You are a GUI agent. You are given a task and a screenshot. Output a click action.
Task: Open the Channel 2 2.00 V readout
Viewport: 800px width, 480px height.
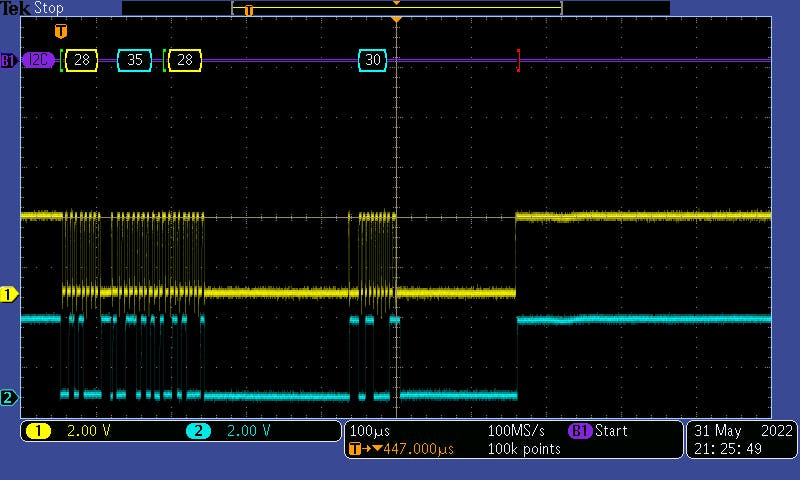pos(230,431)
